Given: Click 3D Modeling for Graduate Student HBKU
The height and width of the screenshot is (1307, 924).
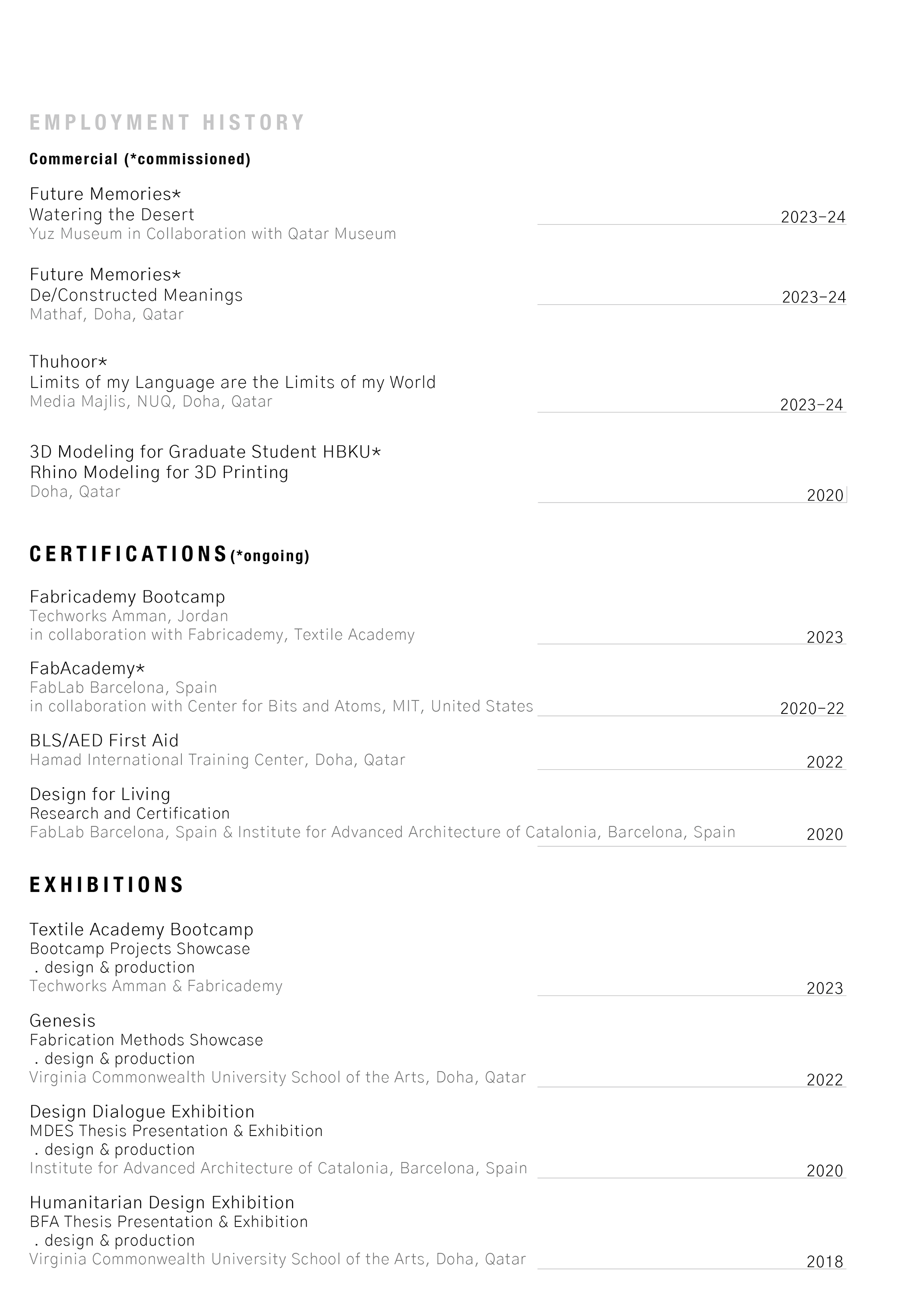Looking at the screenshot, I should [x=205, y=452].
